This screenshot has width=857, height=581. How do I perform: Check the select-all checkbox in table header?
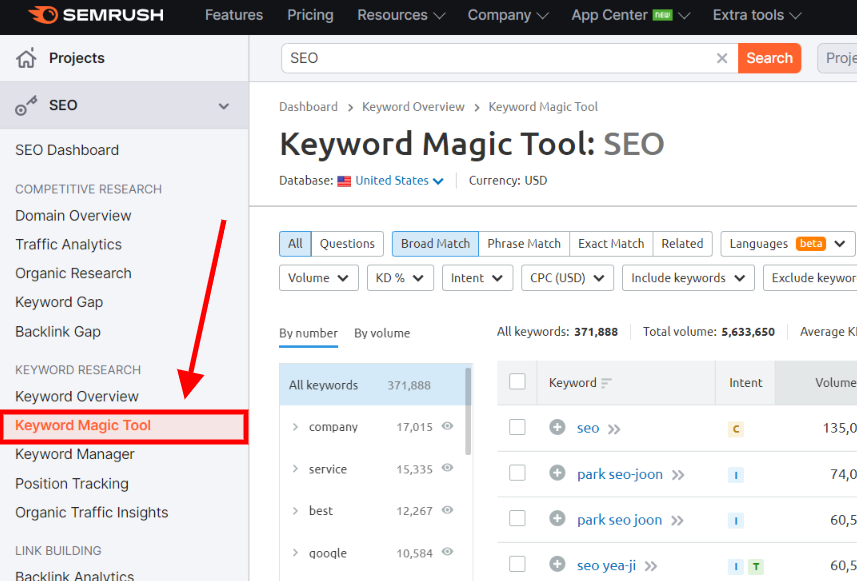click(x=517, y=382)
